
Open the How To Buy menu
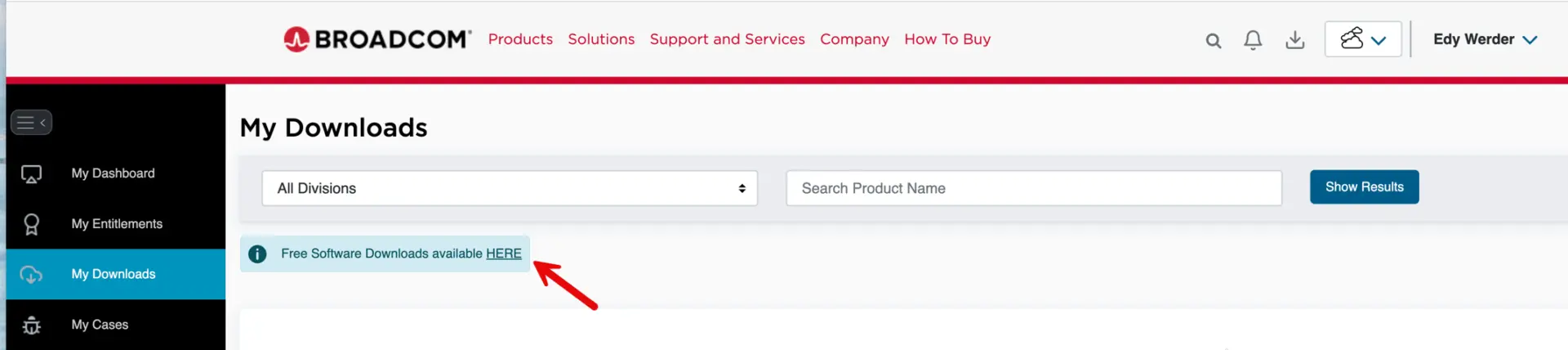(947, 39)
